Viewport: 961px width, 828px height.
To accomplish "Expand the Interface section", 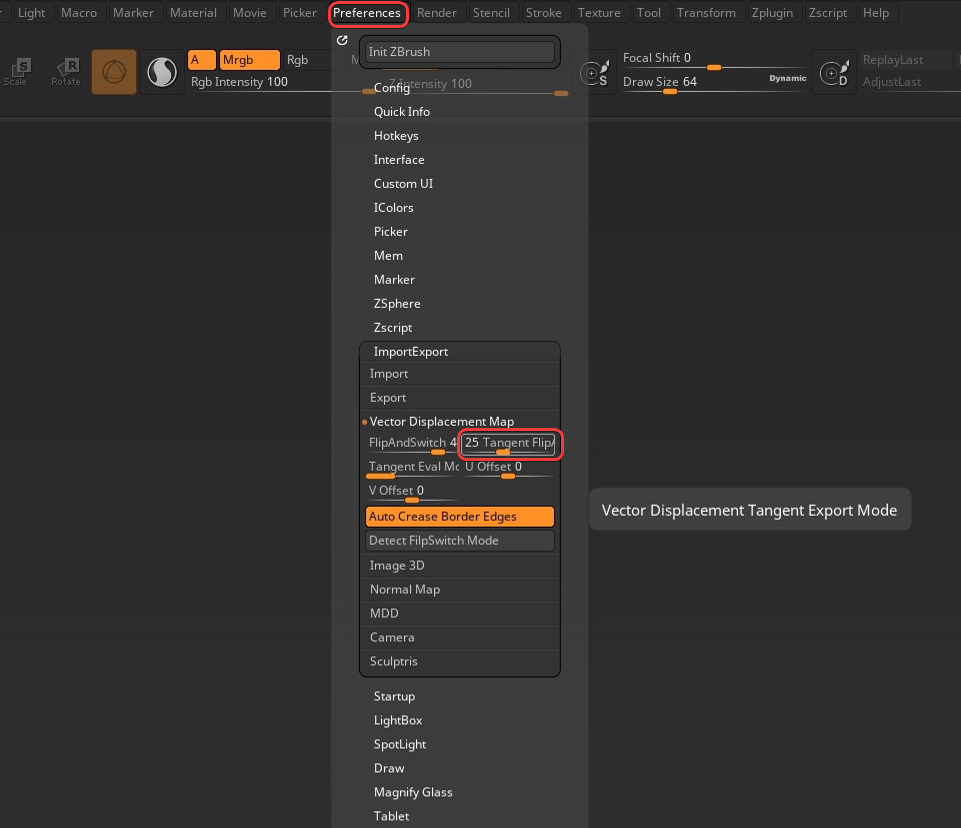I will 399,159.
